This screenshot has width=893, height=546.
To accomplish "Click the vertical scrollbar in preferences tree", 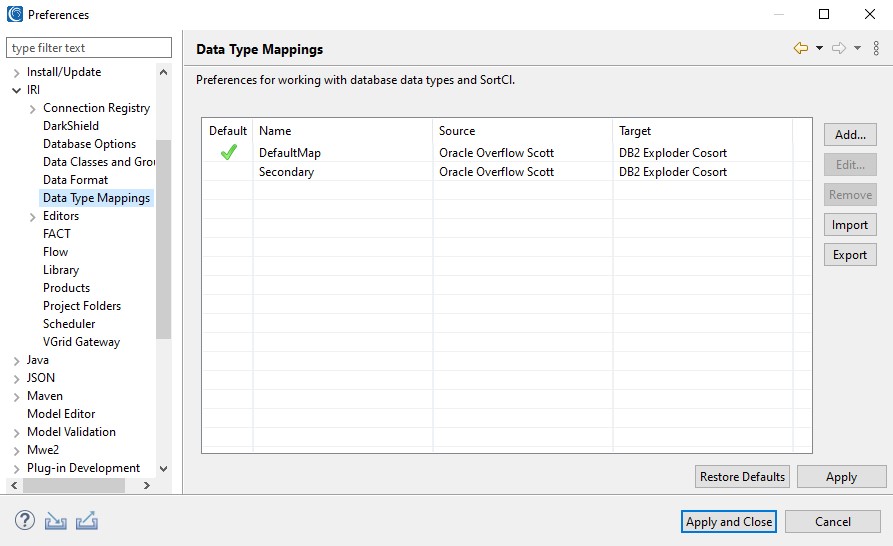I will 164,240.
